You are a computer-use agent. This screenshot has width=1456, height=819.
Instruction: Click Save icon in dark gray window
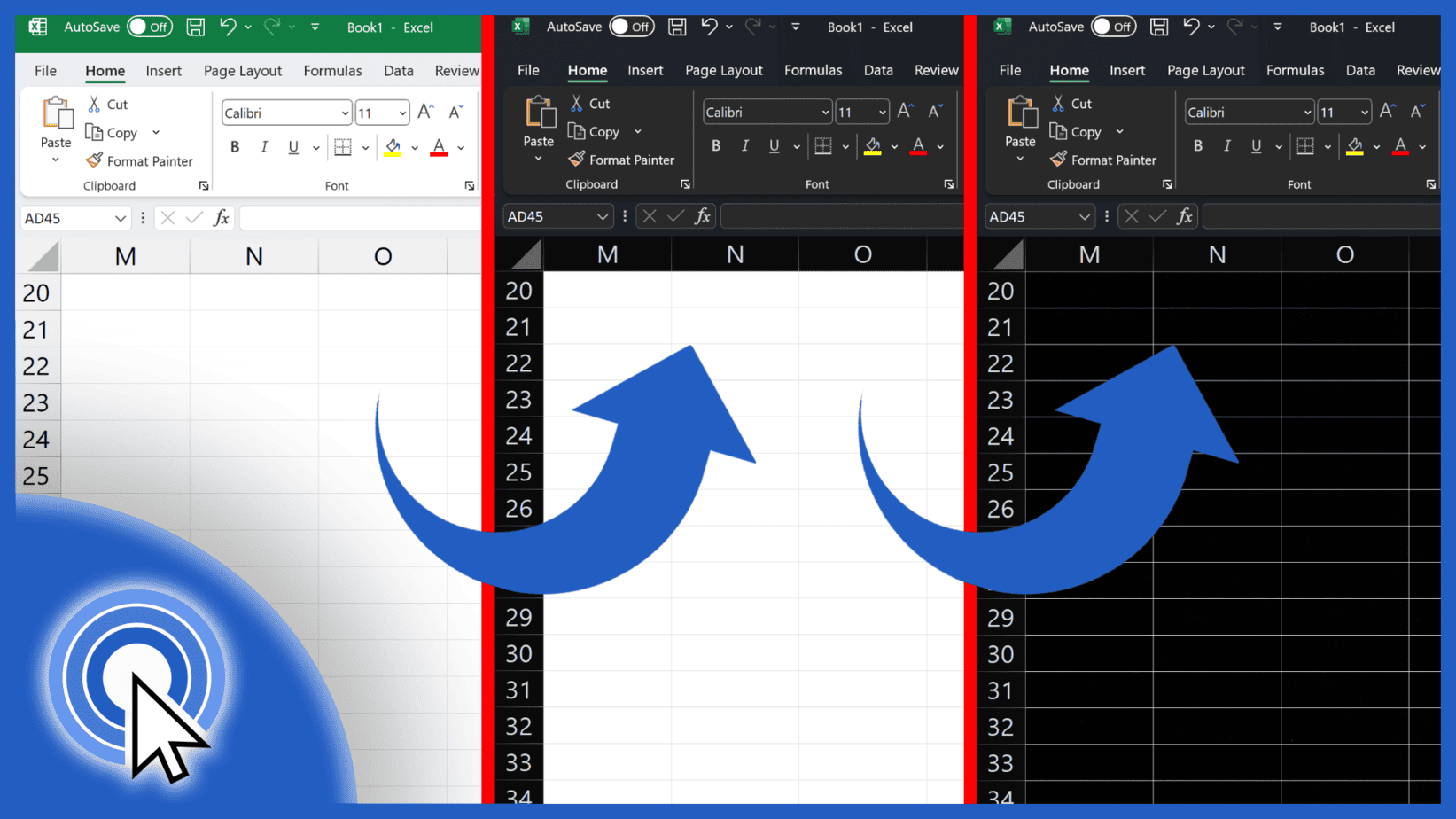tap(677, 27)
